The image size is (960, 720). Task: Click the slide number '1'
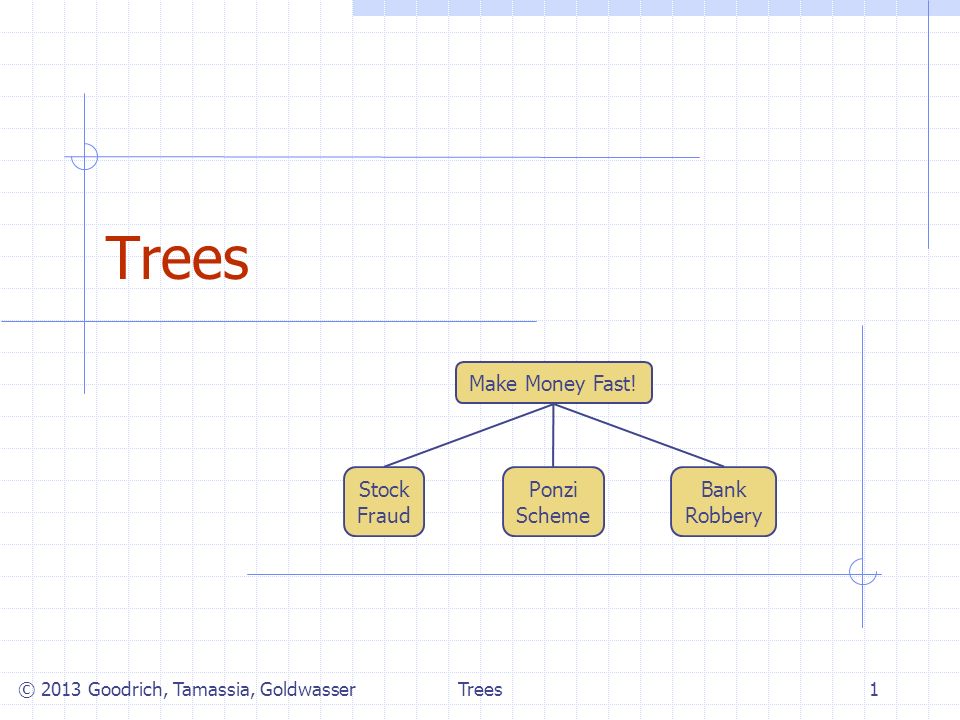point(874,689)
